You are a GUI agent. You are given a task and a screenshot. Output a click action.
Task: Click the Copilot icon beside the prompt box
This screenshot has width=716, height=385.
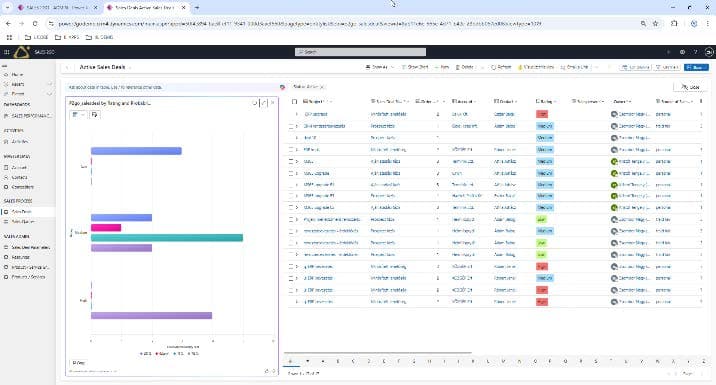pyautogui.click(x=282, y=87)
